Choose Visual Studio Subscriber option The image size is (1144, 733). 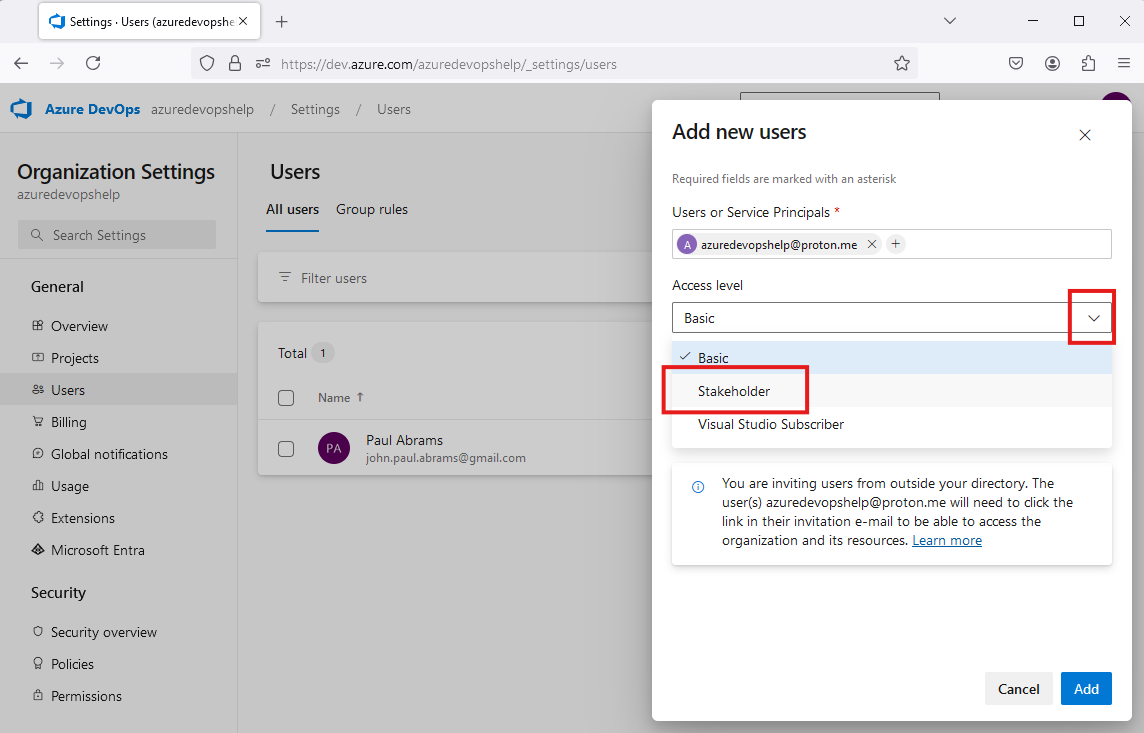pyautogui.click(x=892, y=424)
